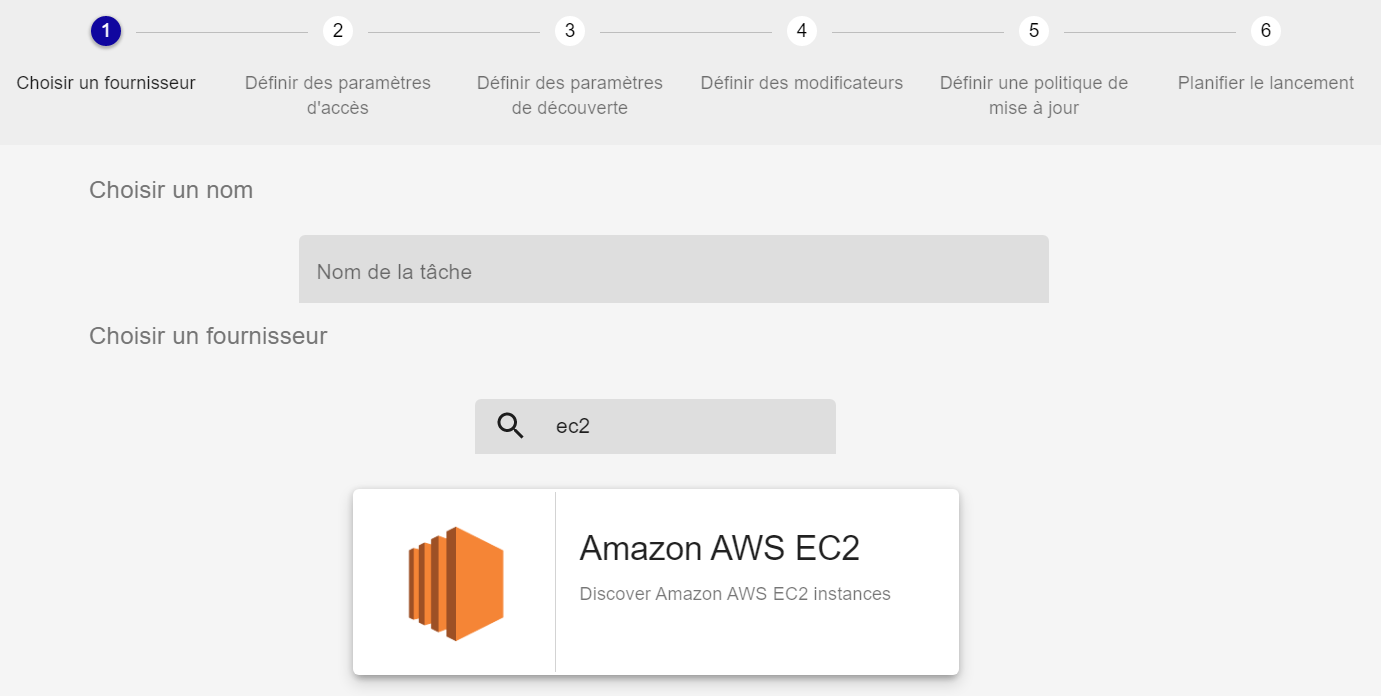
Task: Click "Discover Amazon AWS EC2 instances" description
Action: click(735, 594)
